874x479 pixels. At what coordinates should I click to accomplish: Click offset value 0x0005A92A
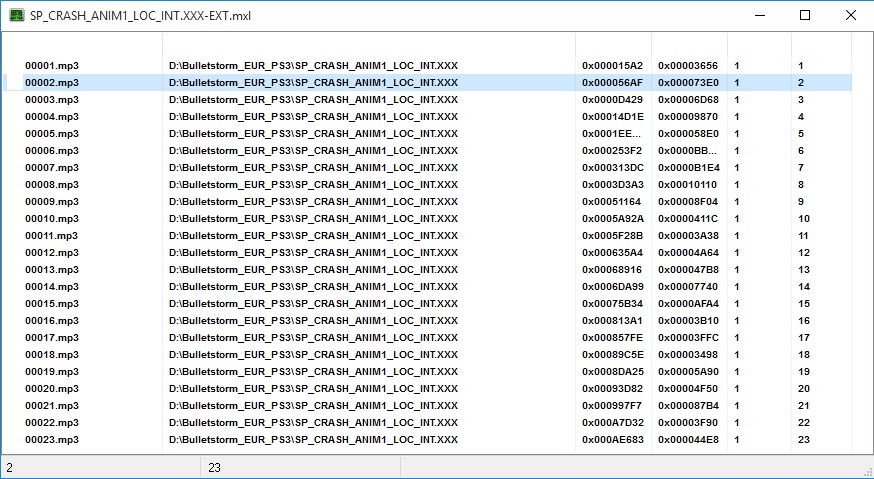pos(613,219)
